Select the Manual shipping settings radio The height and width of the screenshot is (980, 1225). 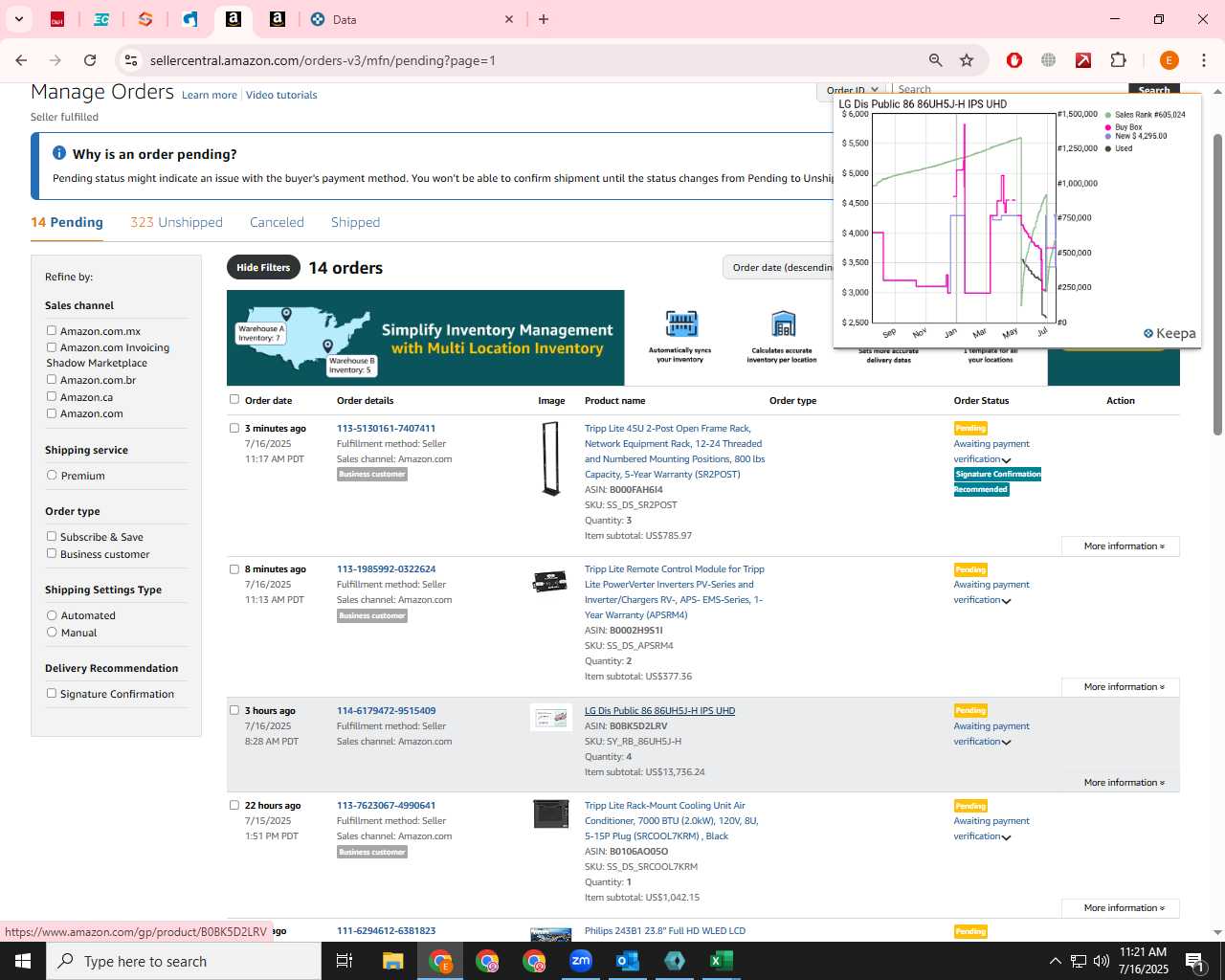pos(52,633)
